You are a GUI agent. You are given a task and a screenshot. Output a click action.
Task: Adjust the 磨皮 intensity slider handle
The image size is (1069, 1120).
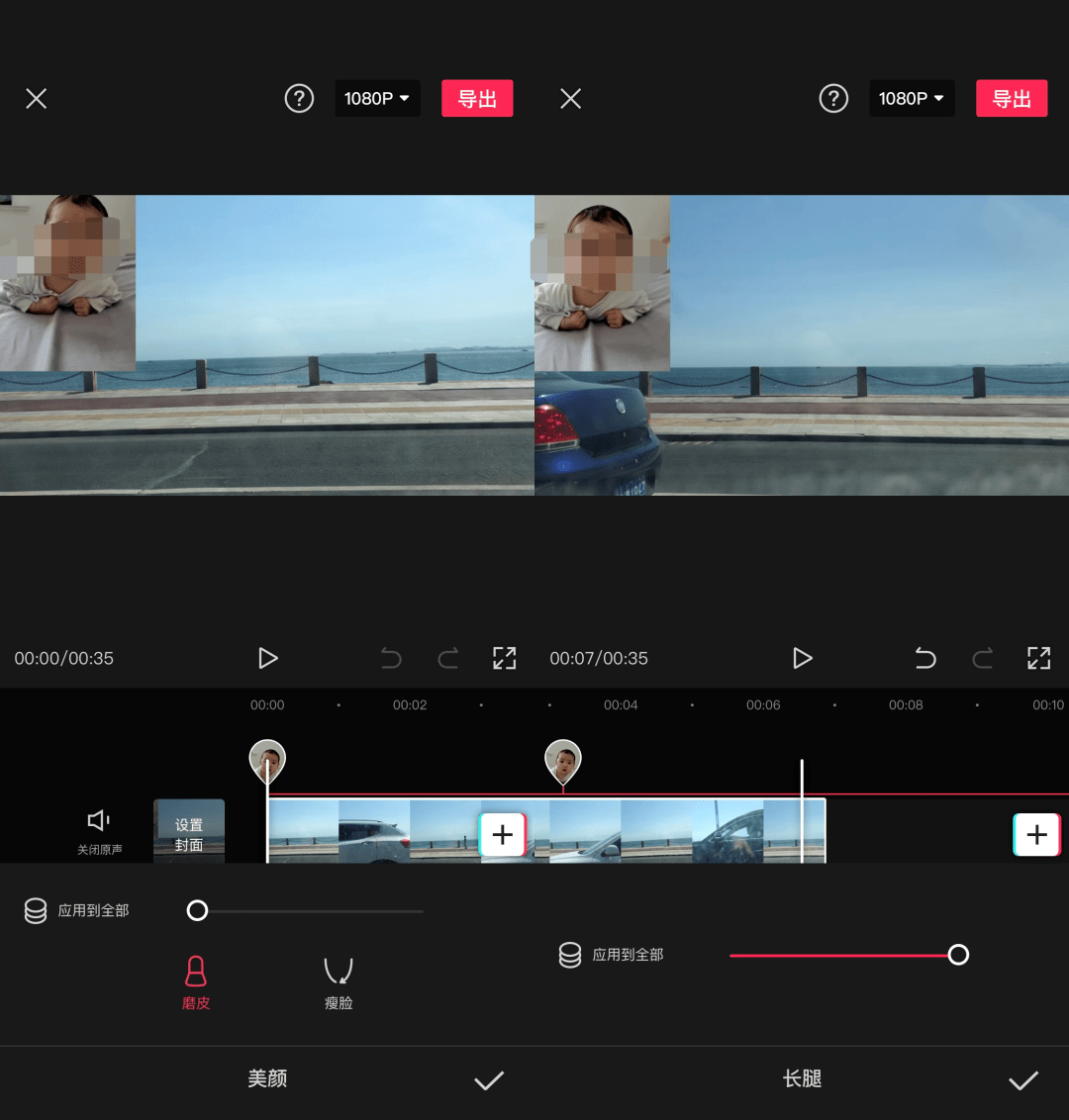(197, 910)
